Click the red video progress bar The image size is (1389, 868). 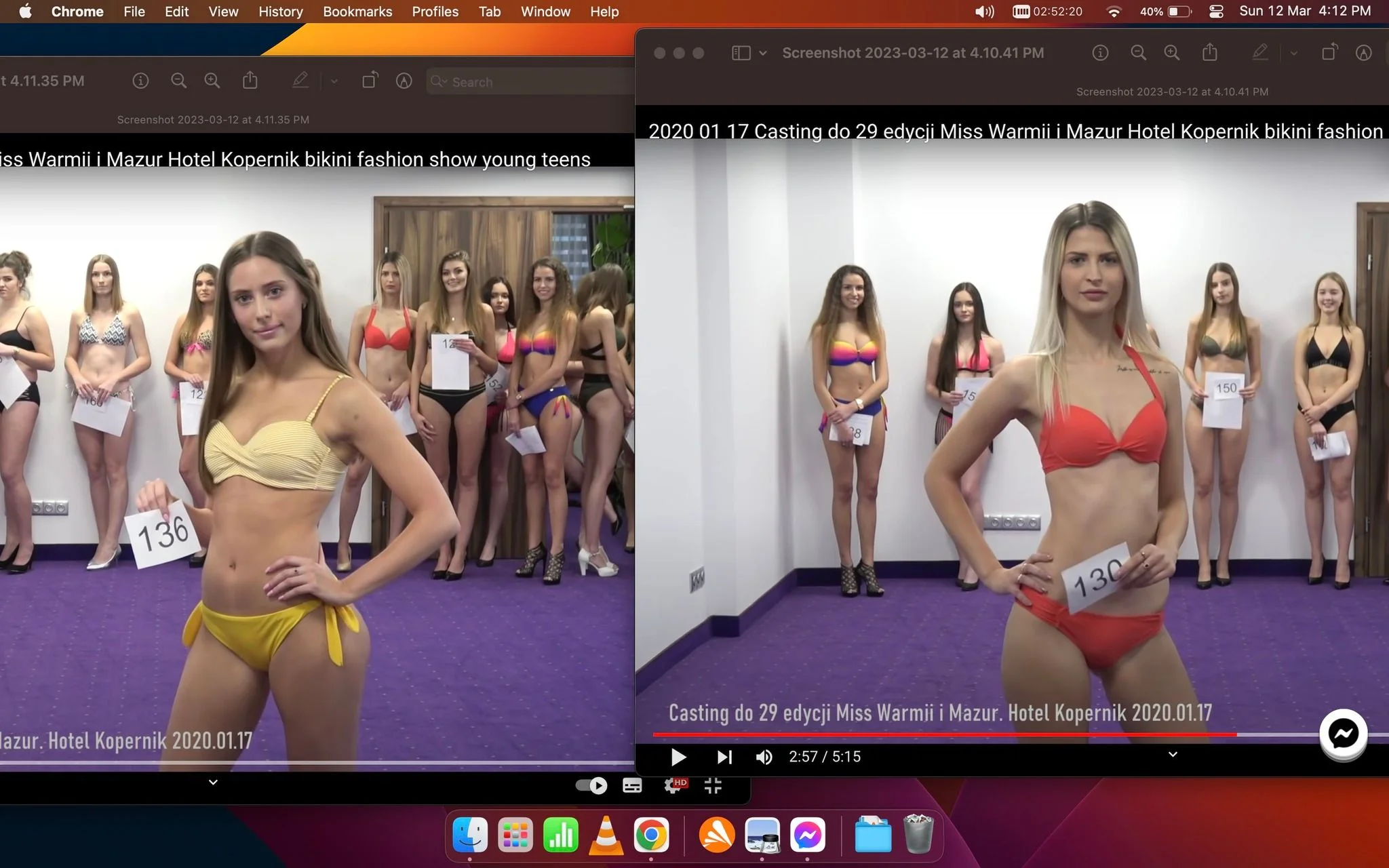point(945,734)
